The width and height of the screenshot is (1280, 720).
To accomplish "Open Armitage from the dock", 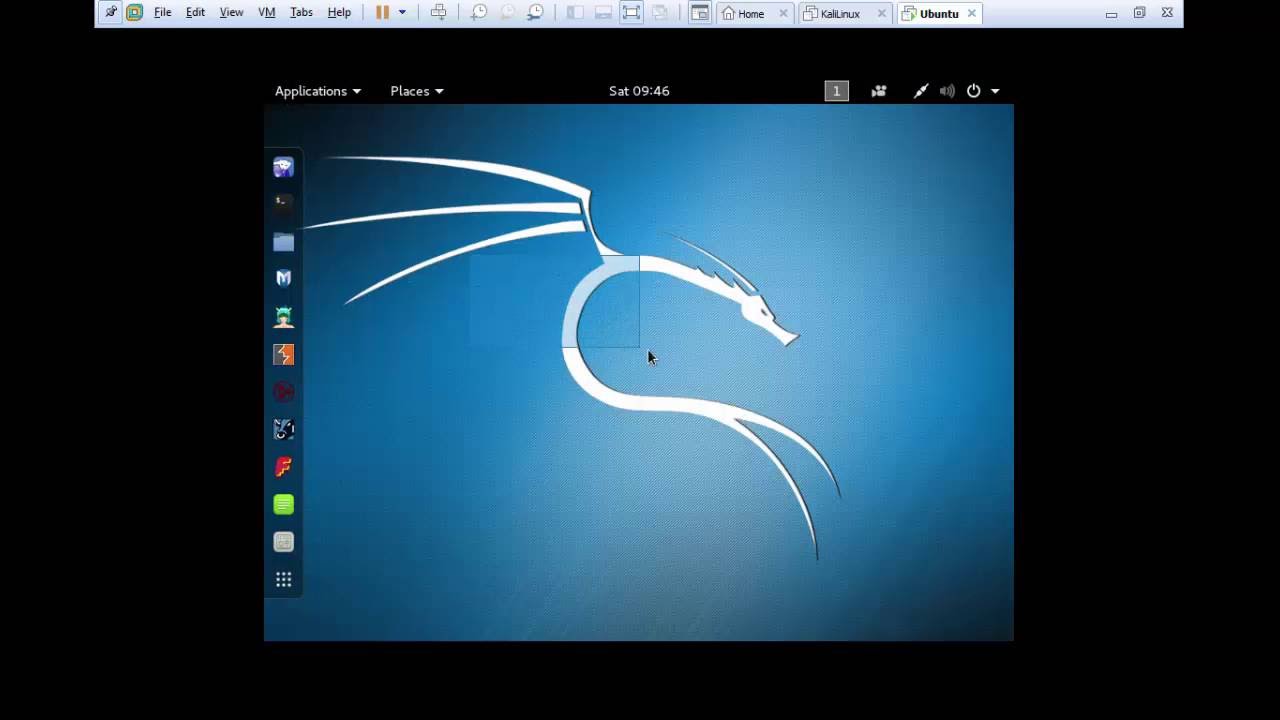I will [284, 317].
